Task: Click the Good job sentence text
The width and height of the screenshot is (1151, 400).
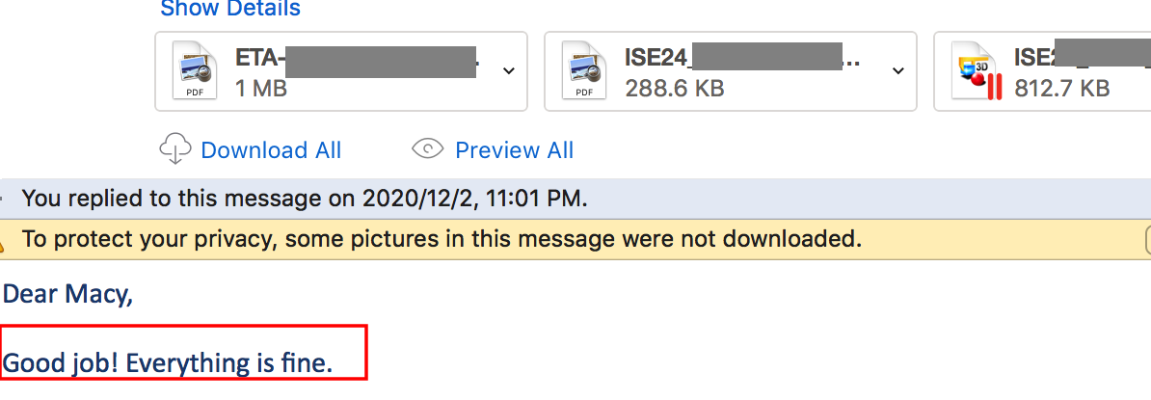Action: click(168, 363)
